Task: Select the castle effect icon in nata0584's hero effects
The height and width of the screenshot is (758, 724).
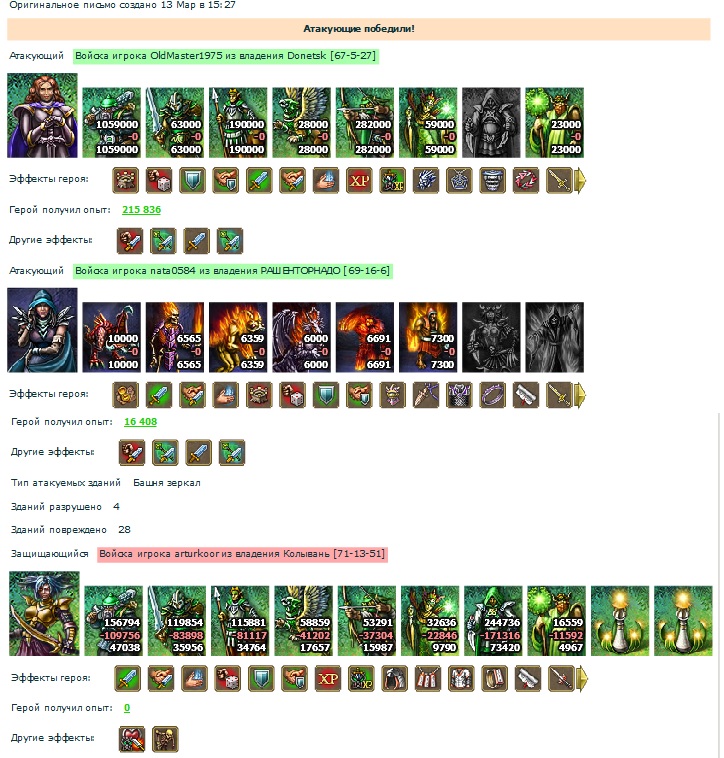Action: [x=259, y=395]
